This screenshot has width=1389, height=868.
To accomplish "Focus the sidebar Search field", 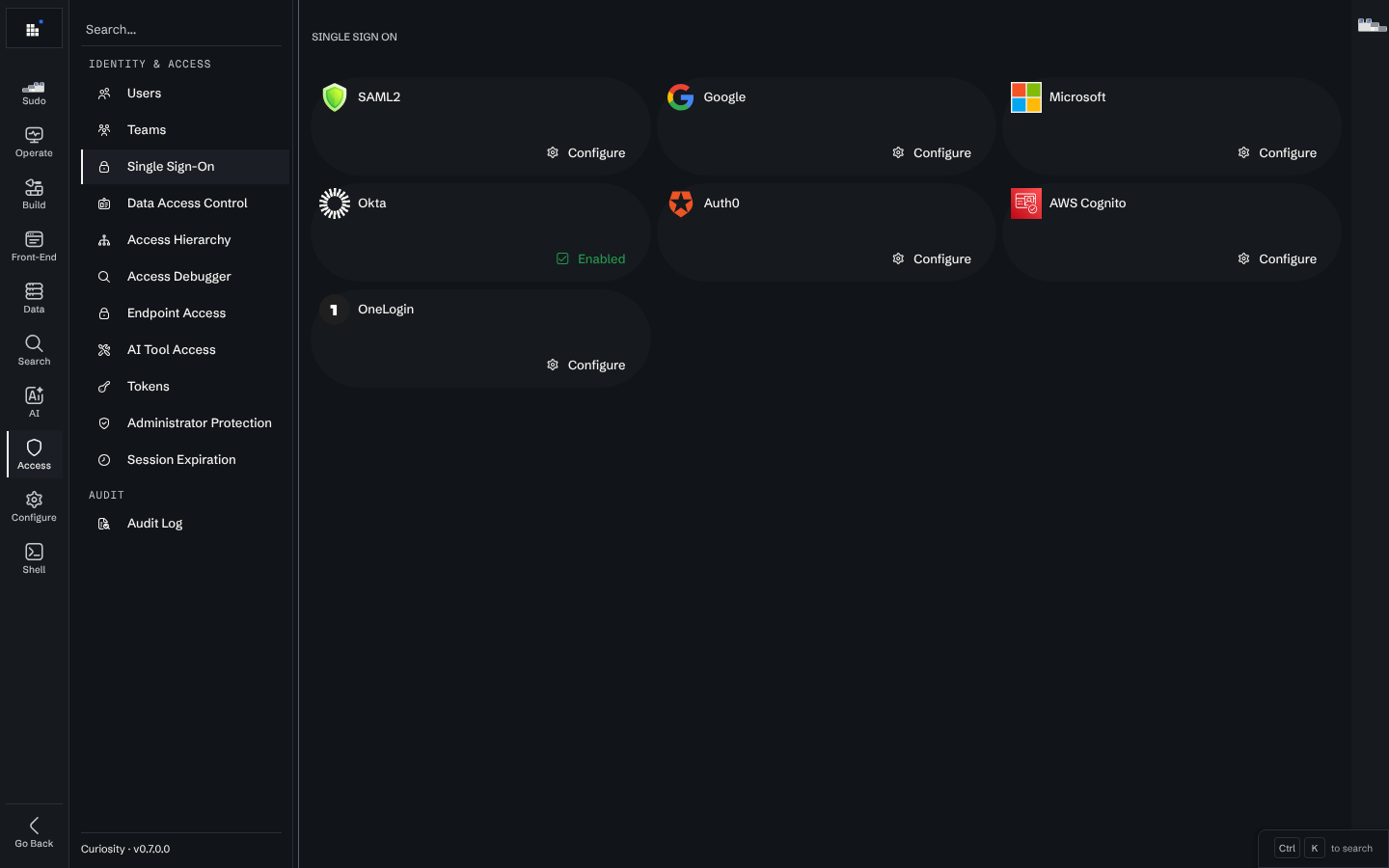I will point(181,30).
